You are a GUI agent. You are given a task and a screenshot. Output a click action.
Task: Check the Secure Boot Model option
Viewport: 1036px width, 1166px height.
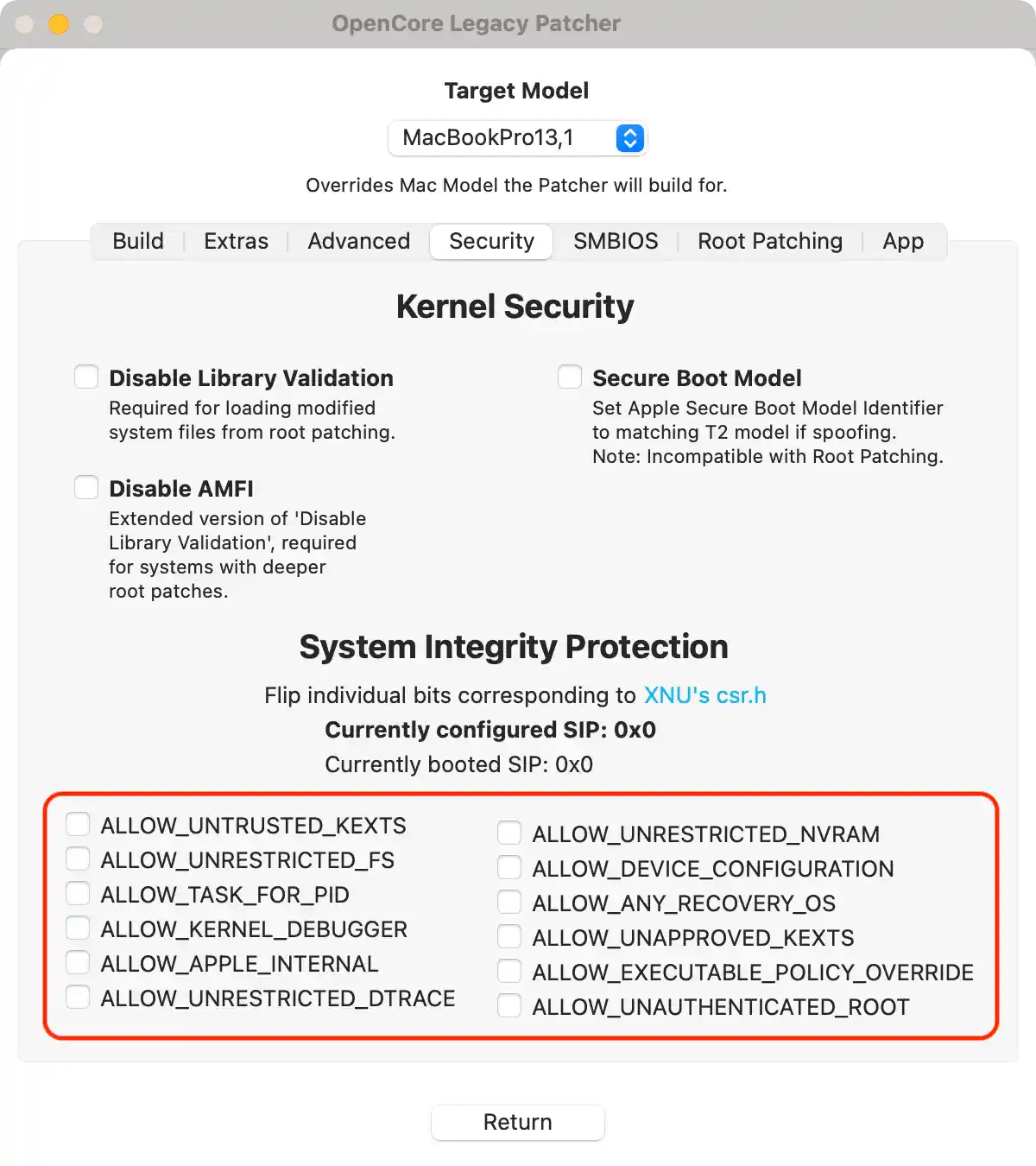(570, 377)
